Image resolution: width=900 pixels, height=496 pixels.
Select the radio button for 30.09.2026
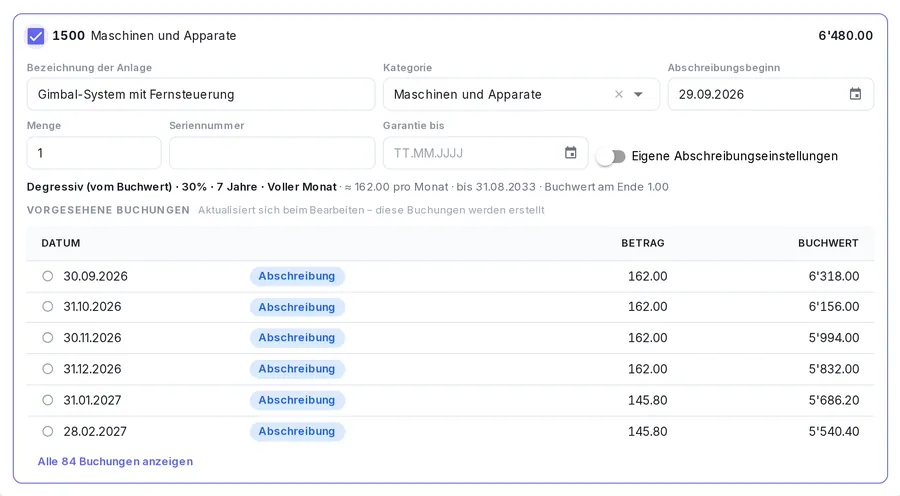click(x=48, y=276)
